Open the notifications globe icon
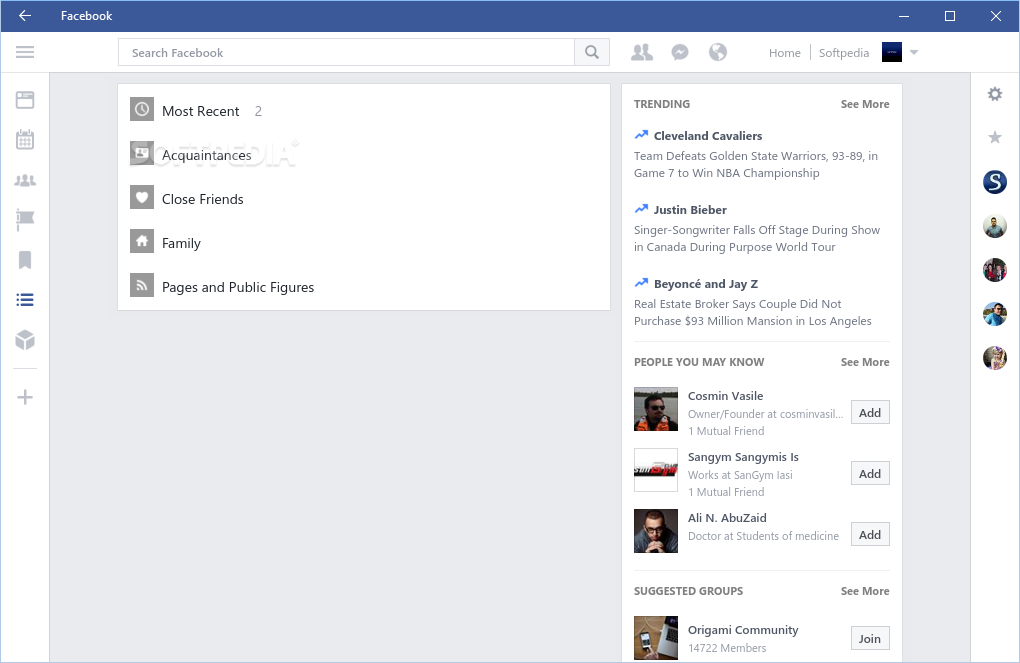 (718, 52)
